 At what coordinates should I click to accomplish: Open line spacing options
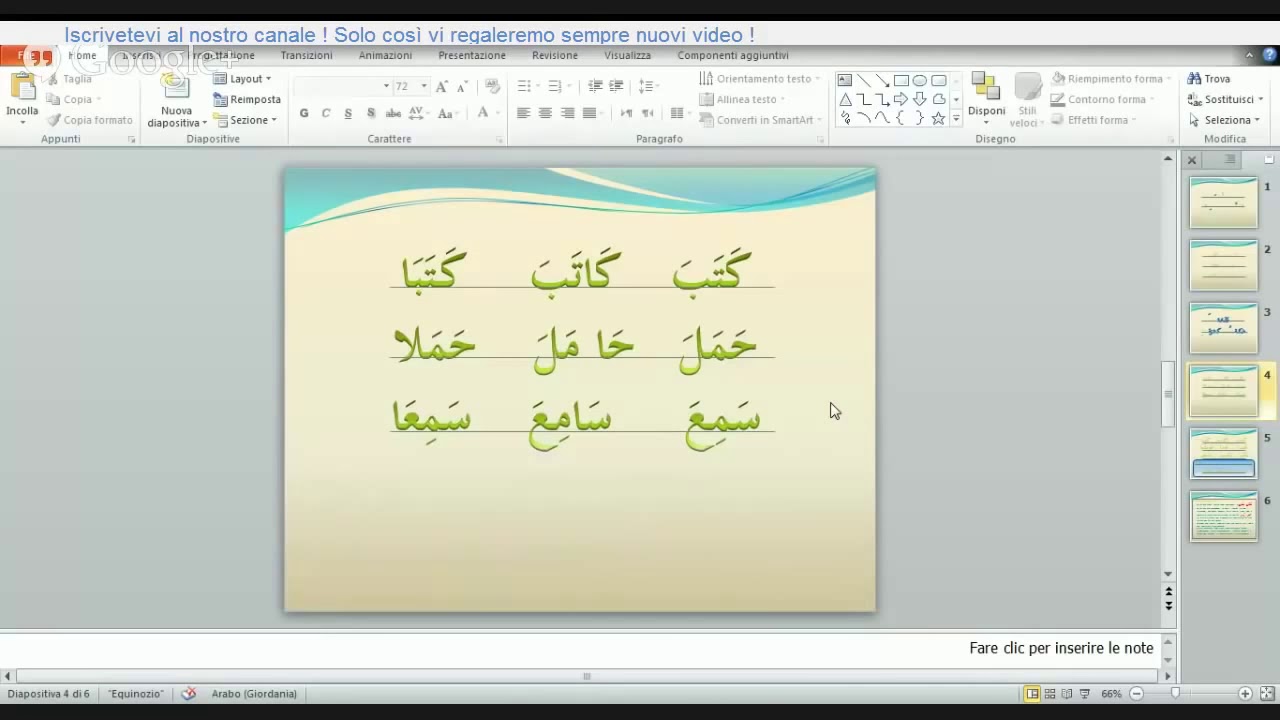(648, 86)
